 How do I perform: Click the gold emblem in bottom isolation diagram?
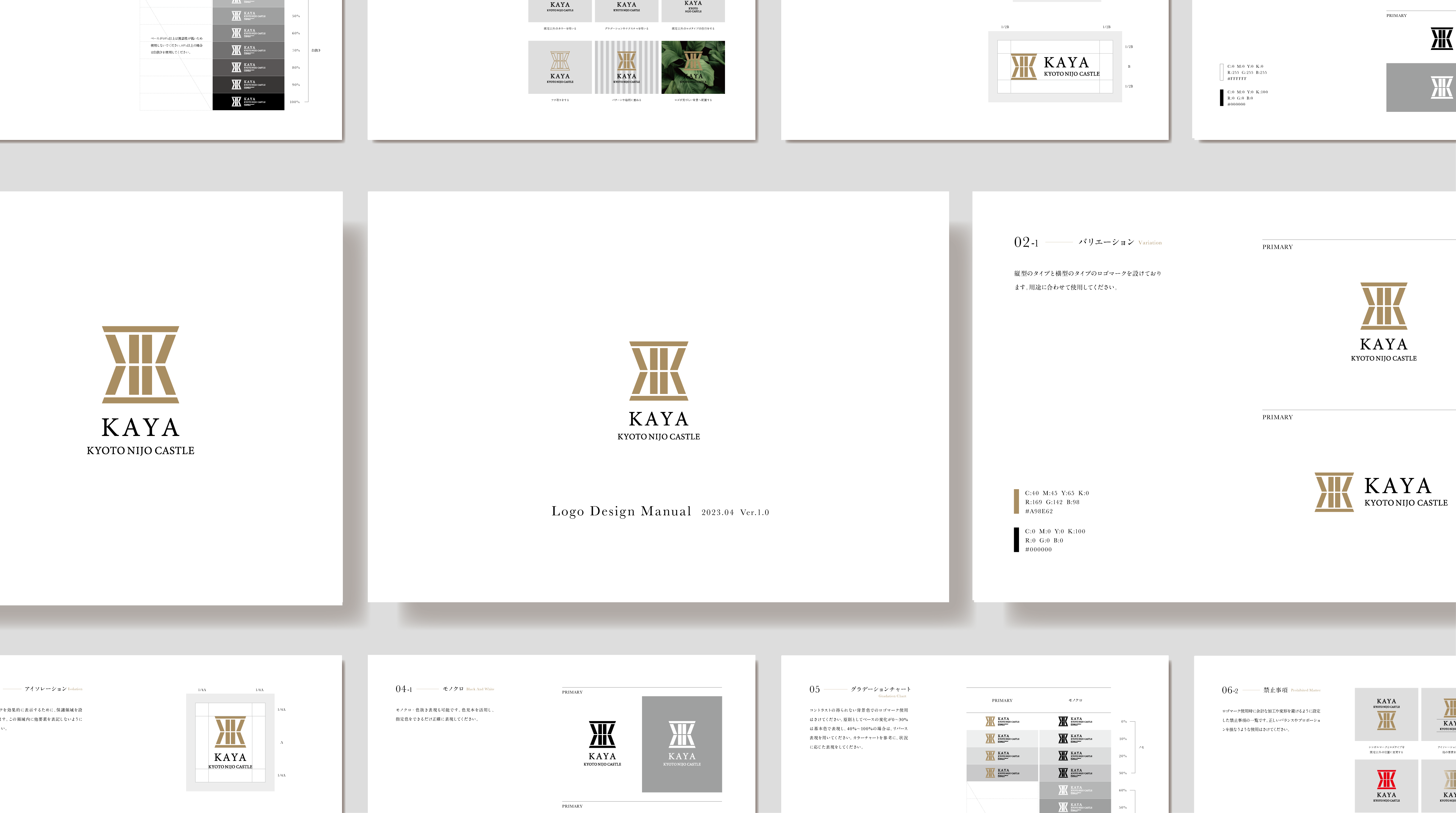[230, 732]
